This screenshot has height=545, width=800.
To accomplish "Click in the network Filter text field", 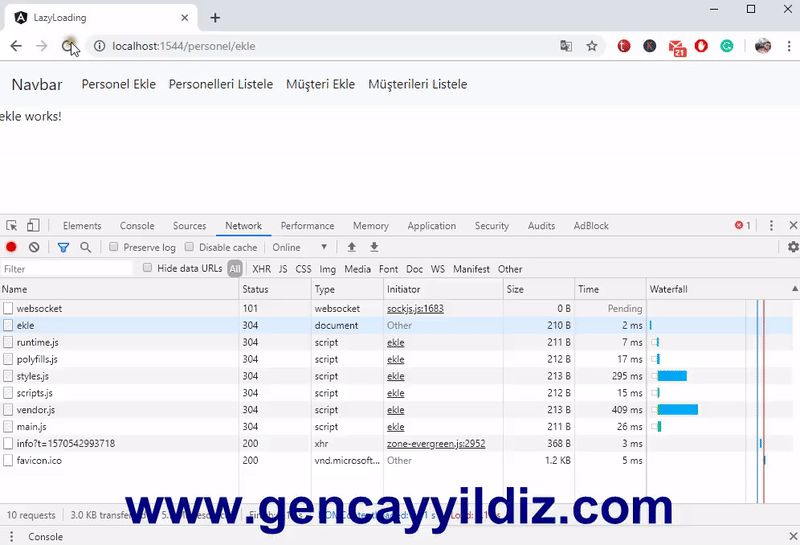I will (66, 269).
